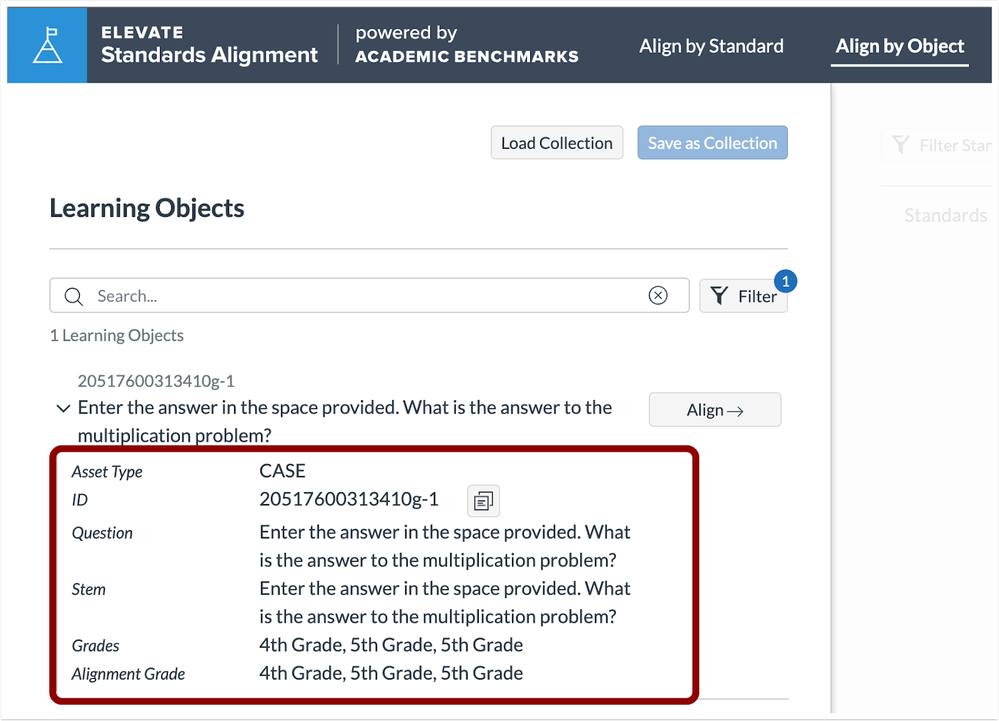
Task: Click the magnifying glass search icon
Action: click(x=74, y=296)
